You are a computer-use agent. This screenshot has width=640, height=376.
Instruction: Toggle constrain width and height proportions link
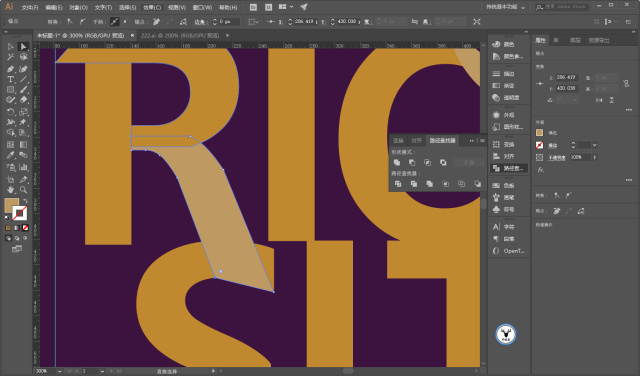[626, 83]
